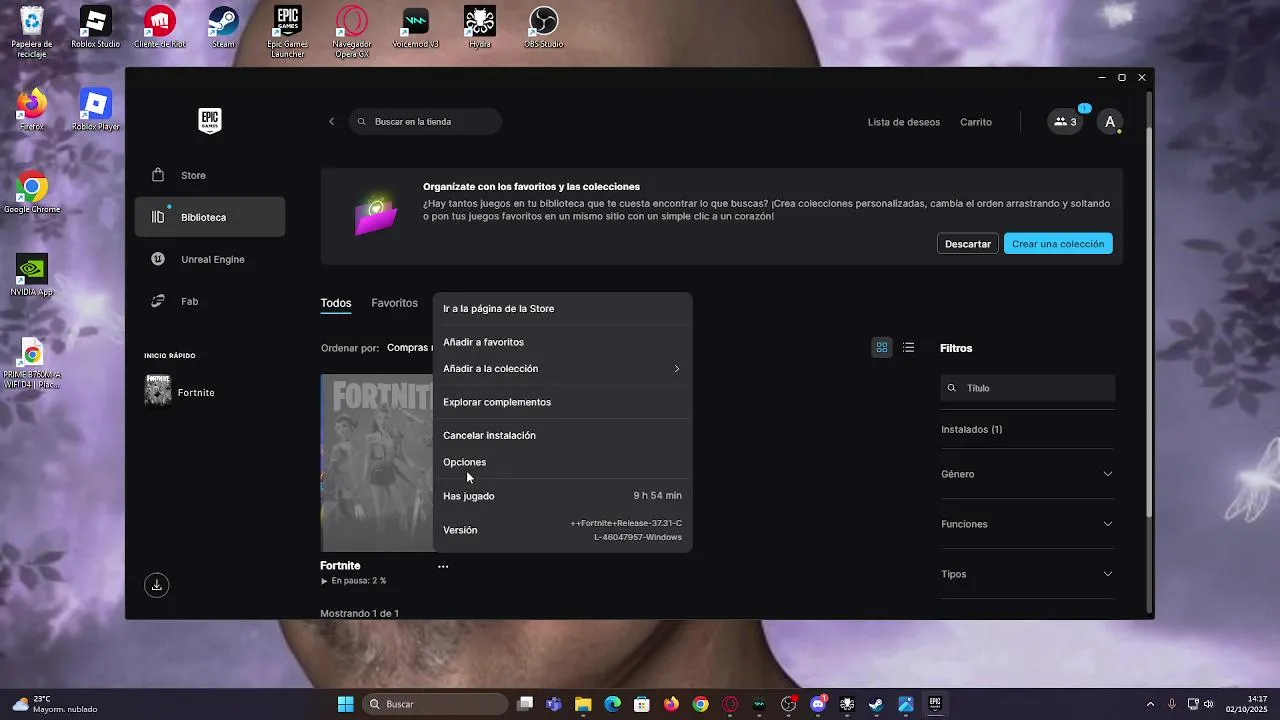Click the Título filter input

tap(1028, 388)
